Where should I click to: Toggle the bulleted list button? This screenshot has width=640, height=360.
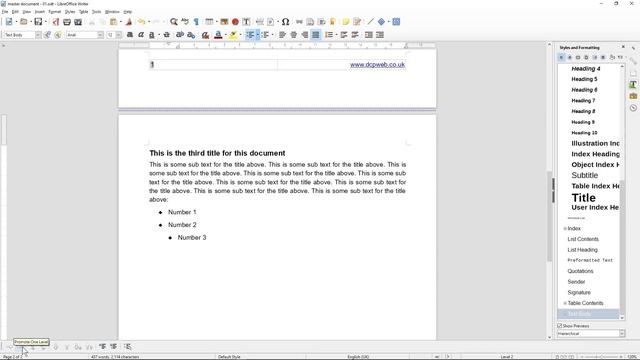[x=250, y=35]
